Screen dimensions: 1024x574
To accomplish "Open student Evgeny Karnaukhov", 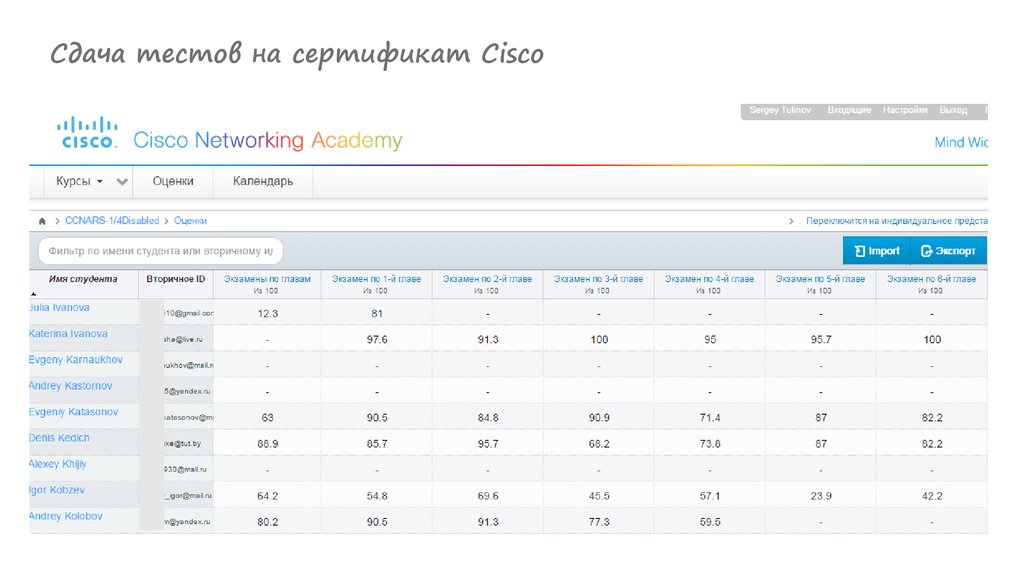I will click(76, 360).
